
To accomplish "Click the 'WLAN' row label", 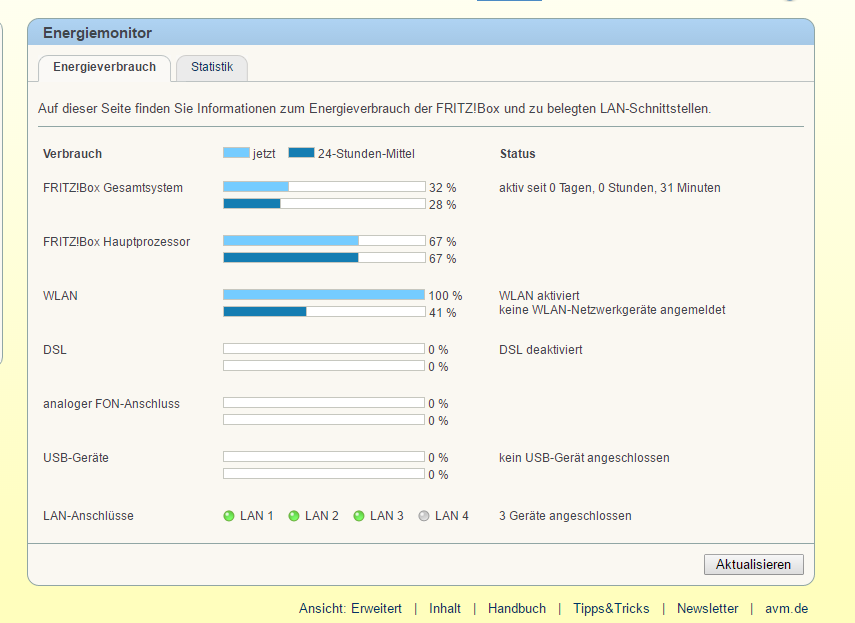I will [60, 295].
